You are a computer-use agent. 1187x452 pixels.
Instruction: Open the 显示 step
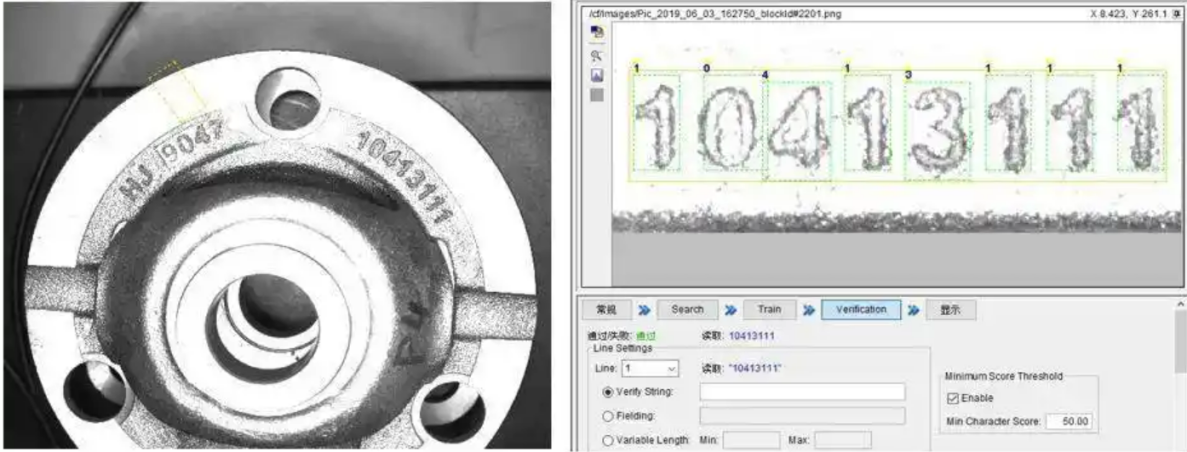pyautogui.click(x=949, y=310)
